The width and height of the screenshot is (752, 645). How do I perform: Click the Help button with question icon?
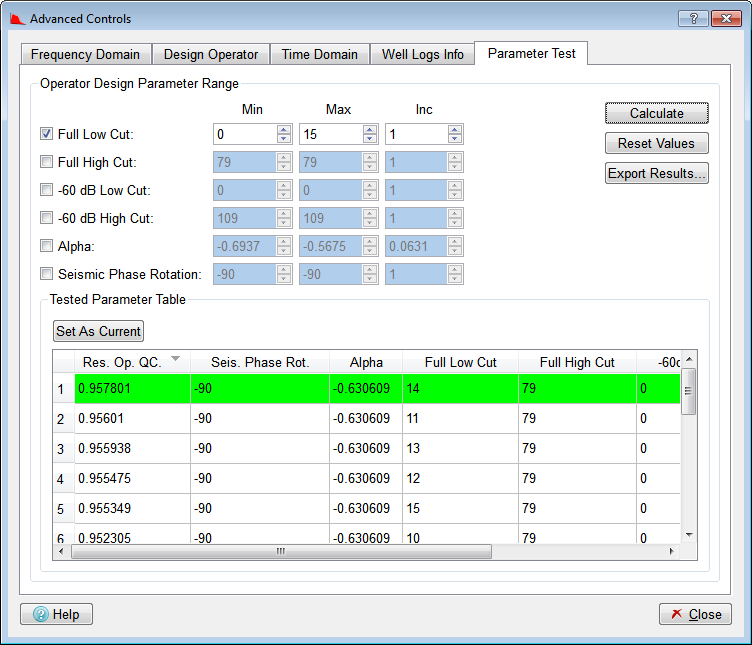point(57,614)
